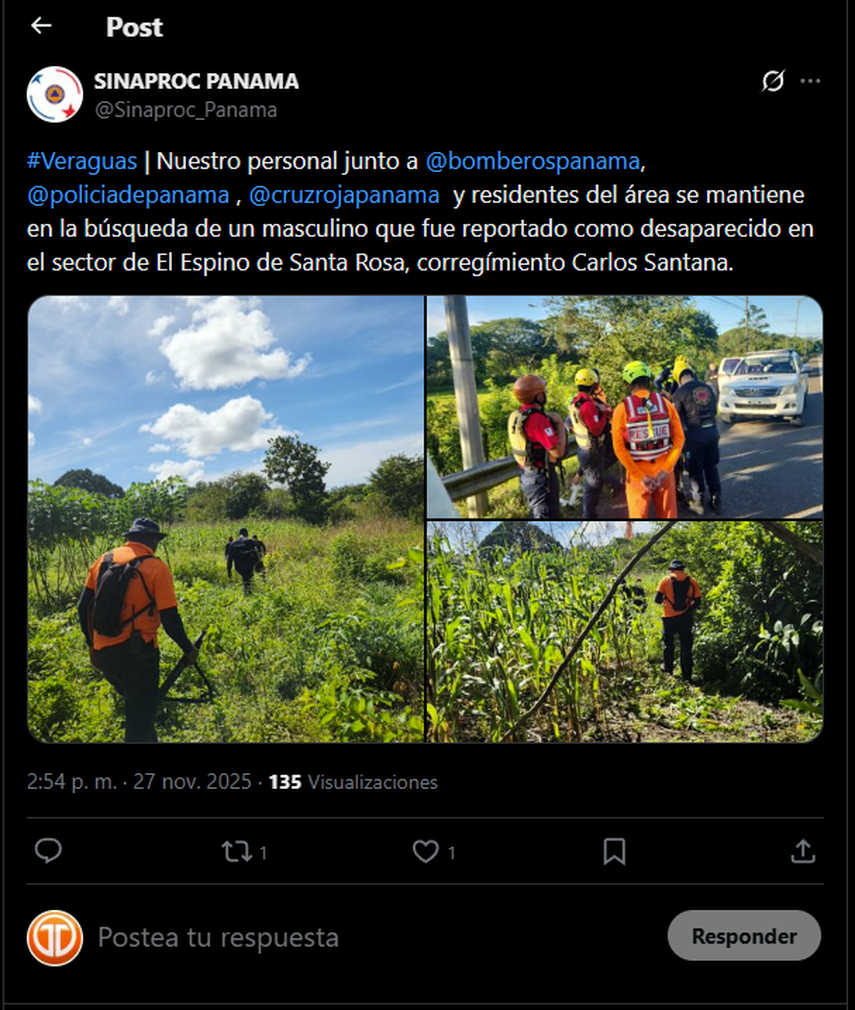Viewport: 855px width, 1010px height.
Task: Go back using the arrow icon
Action: [41, 26]
